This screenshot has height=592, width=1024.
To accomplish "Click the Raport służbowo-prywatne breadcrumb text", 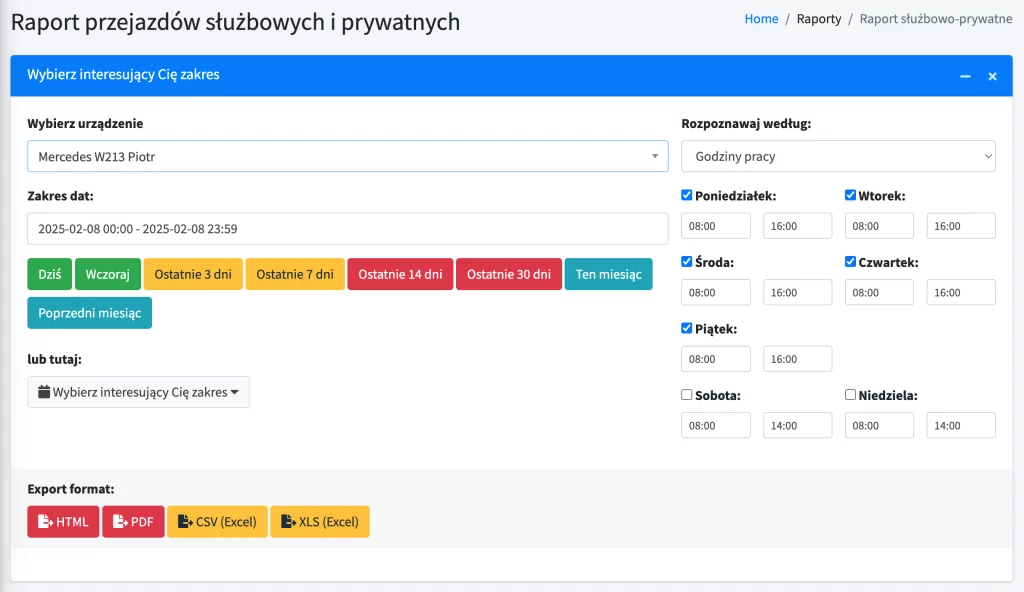I will (x=936, y=19).
